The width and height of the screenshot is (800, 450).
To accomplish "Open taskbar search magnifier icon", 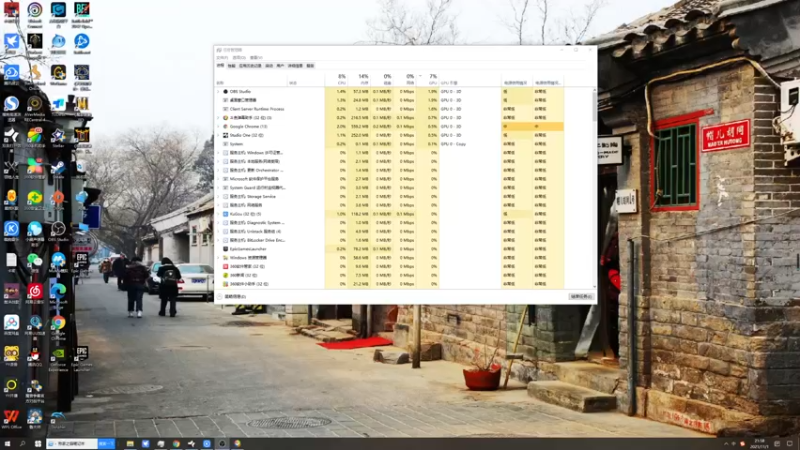I will (x=22, y=444).
